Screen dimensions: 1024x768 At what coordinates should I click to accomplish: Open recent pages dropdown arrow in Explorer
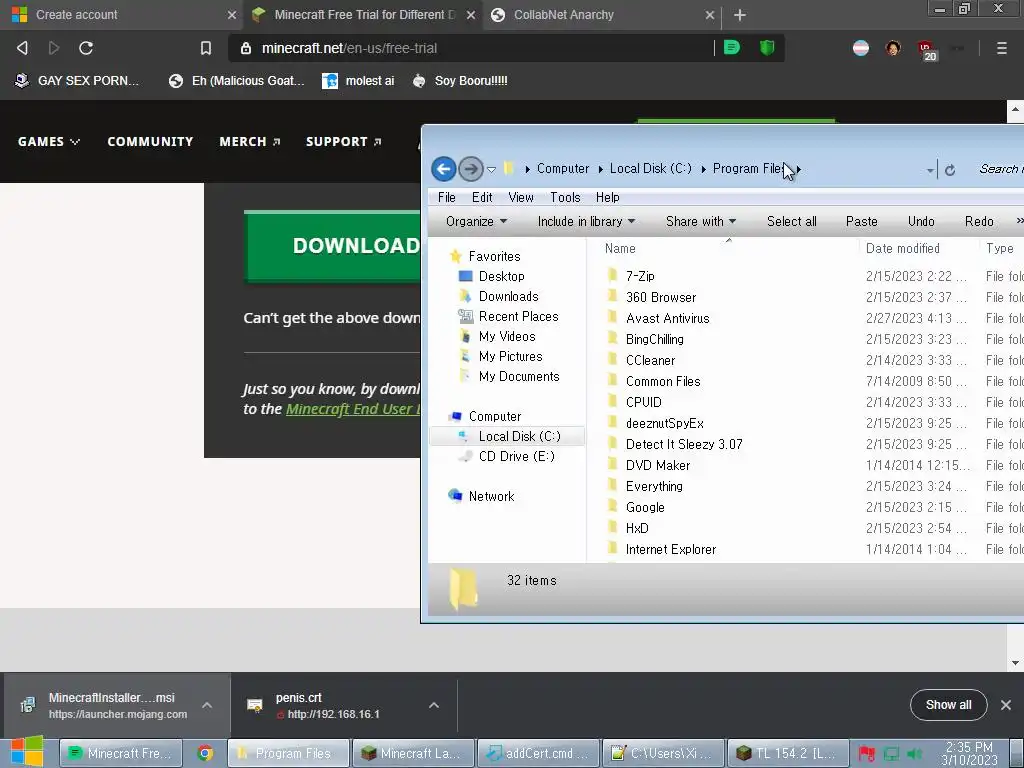coord(491,170)
